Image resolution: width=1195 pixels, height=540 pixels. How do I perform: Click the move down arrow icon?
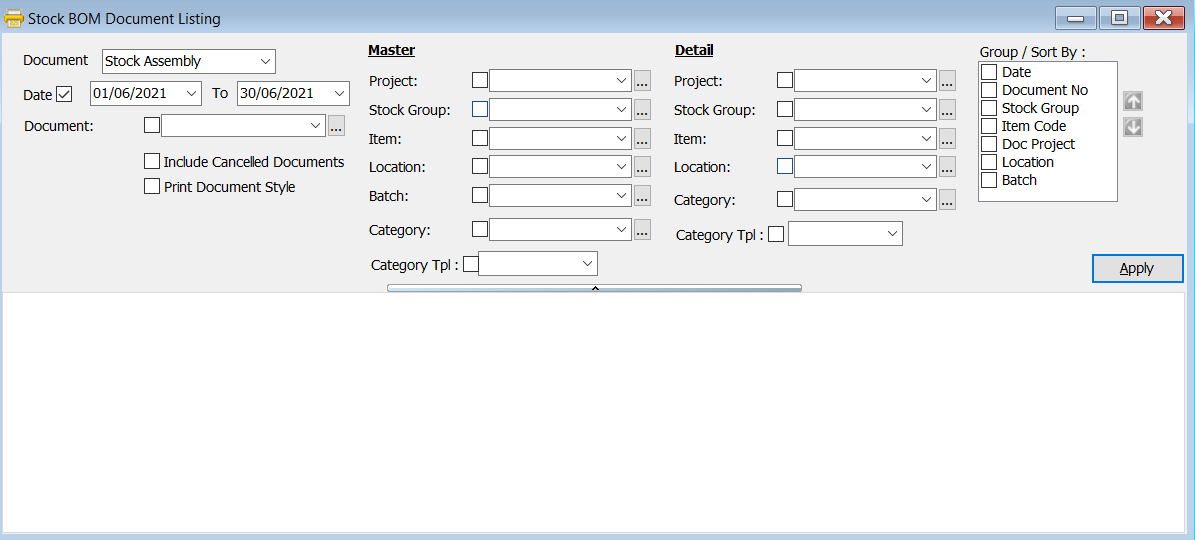(1132, 127)
